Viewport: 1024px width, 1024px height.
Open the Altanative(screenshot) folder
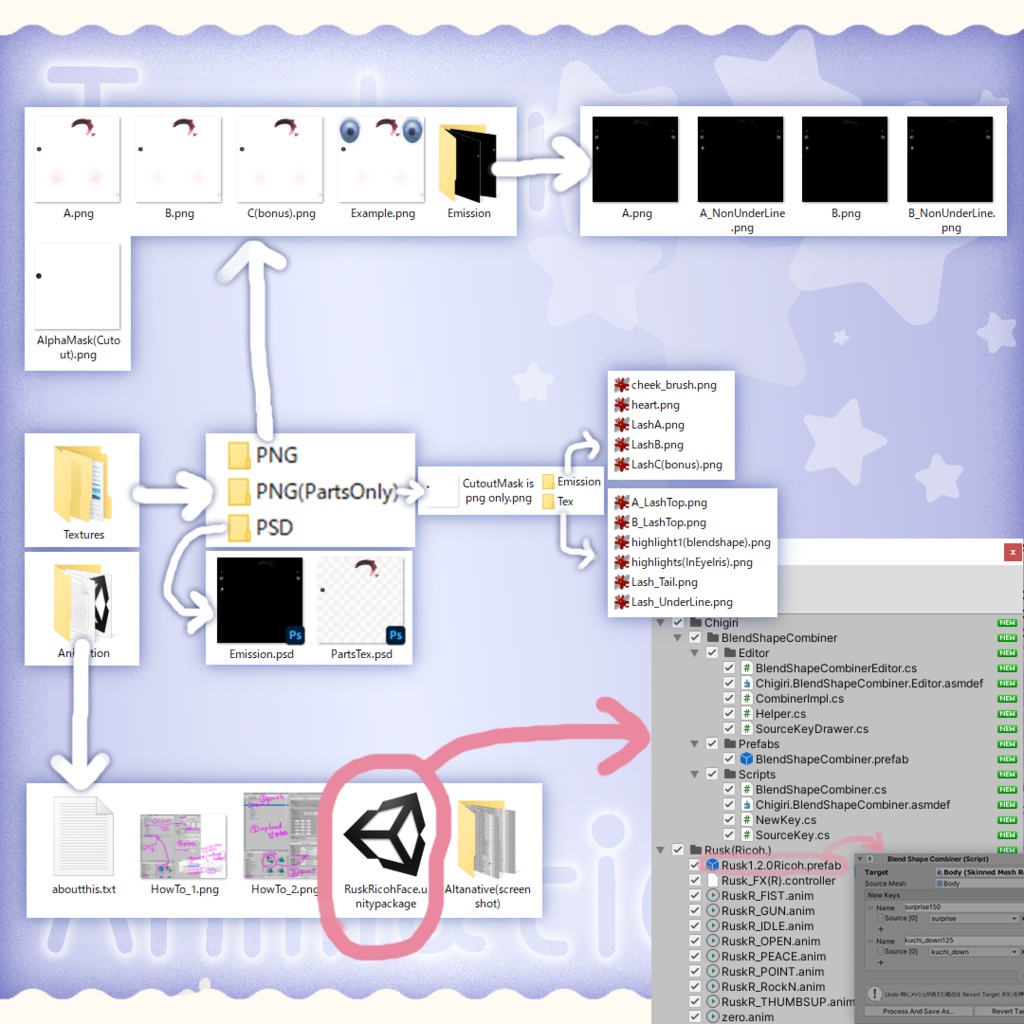[x=487, y=838]
